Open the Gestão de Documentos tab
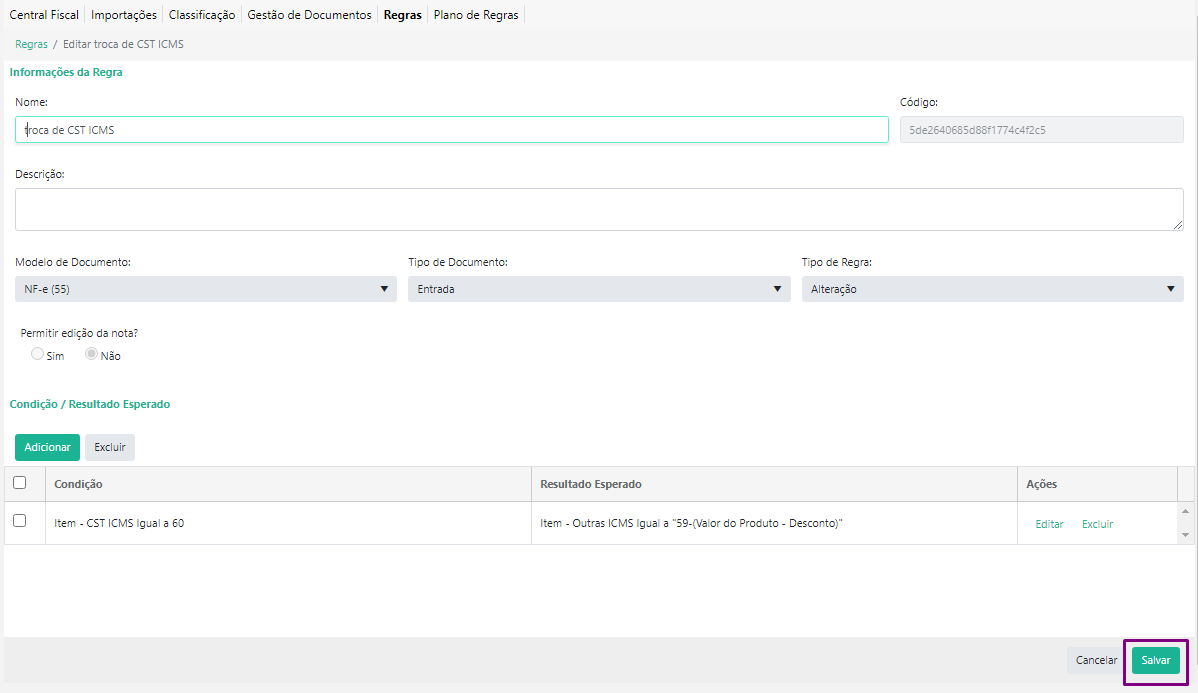The height and width of the screenshot is (693, 1198). click(x=309, y=15)
